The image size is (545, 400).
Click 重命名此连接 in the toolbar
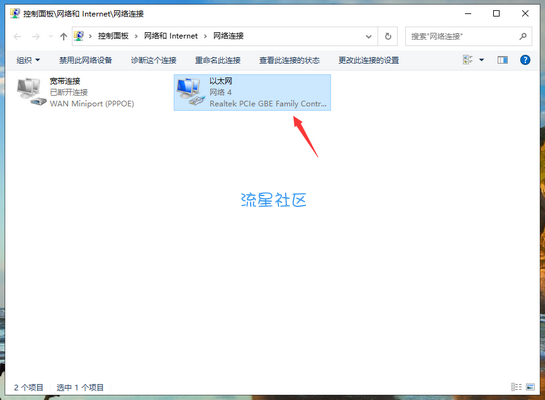218,60
